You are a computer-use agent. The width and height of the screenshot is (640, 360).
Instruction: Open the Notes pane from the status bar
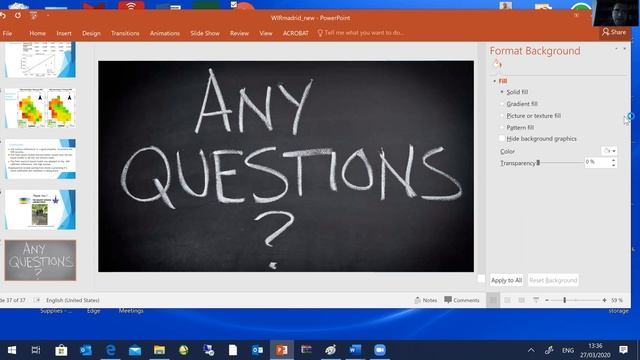[426, 300]
